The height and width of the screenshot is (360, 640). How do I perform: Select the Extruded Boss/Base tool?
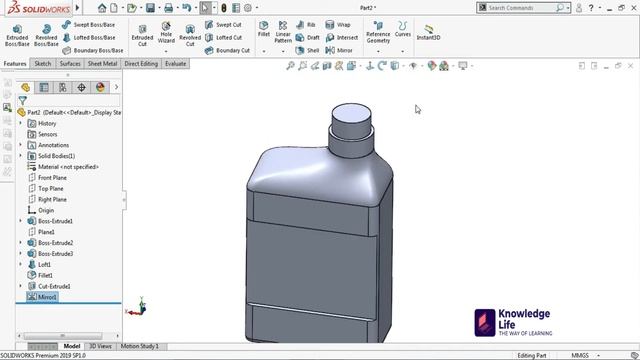point(17,36)
